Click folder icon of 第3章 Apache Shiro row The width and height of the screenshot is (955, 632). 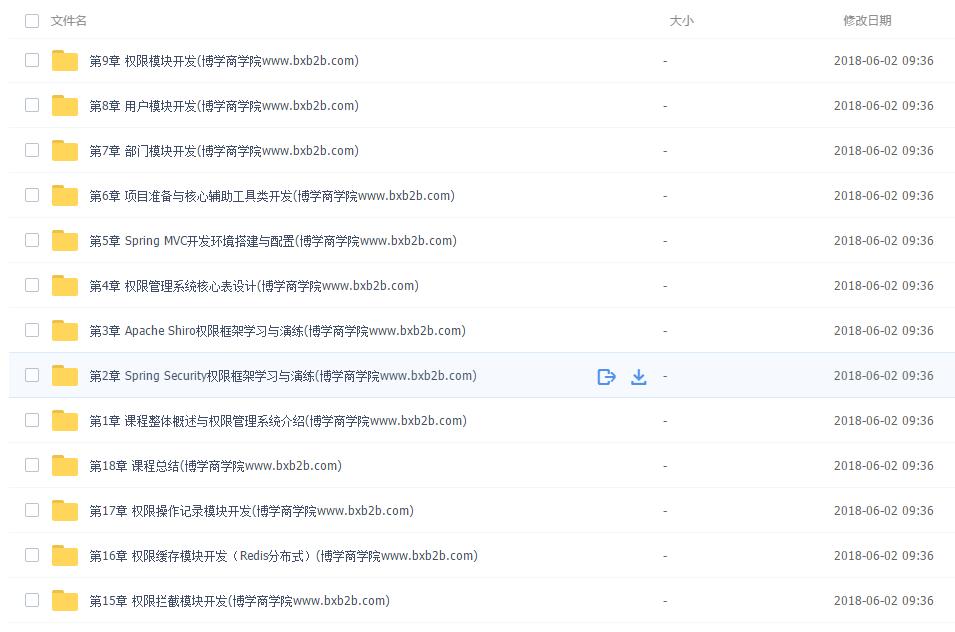tap(65, 331)
